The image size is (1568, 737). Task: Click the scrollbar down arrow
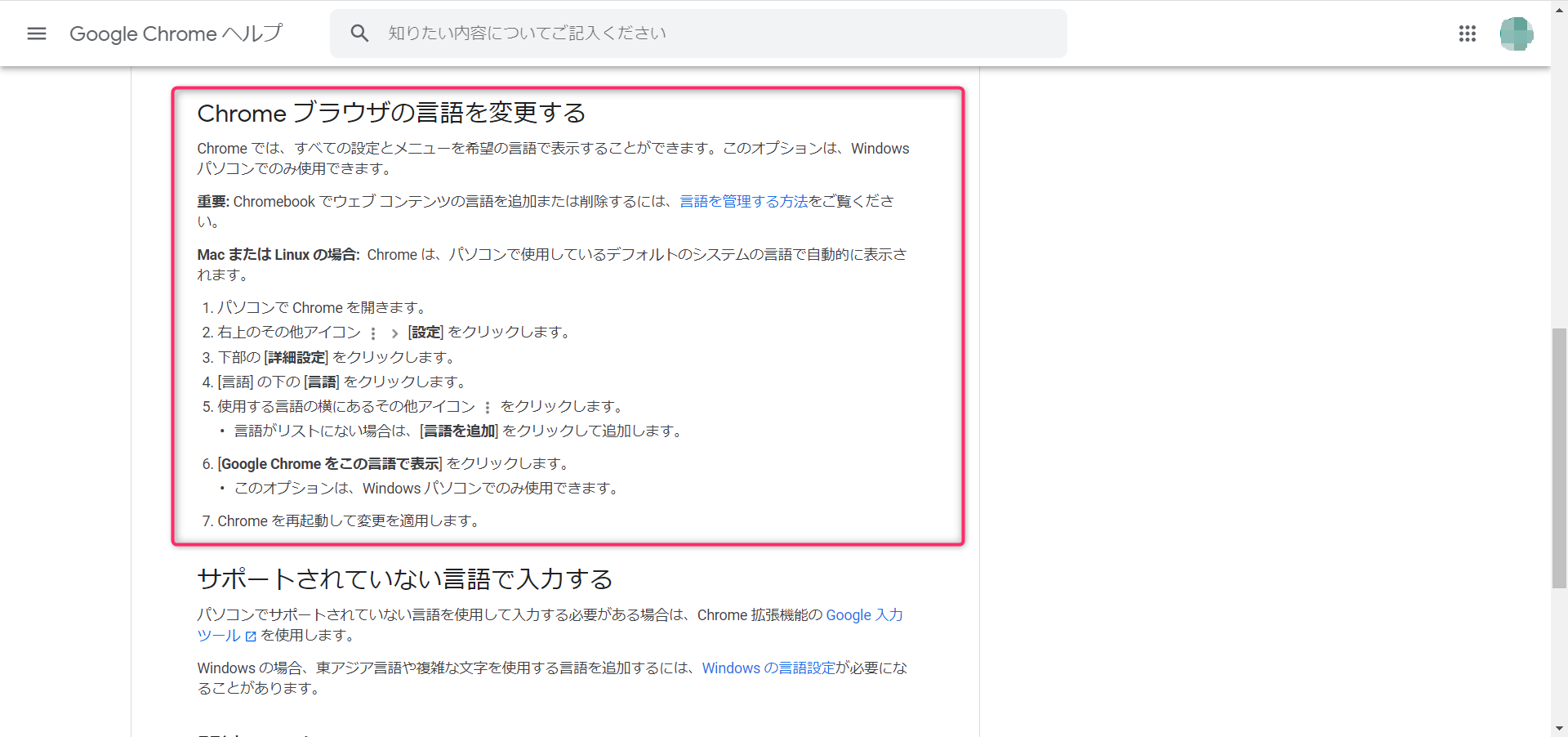(1559, 729)
